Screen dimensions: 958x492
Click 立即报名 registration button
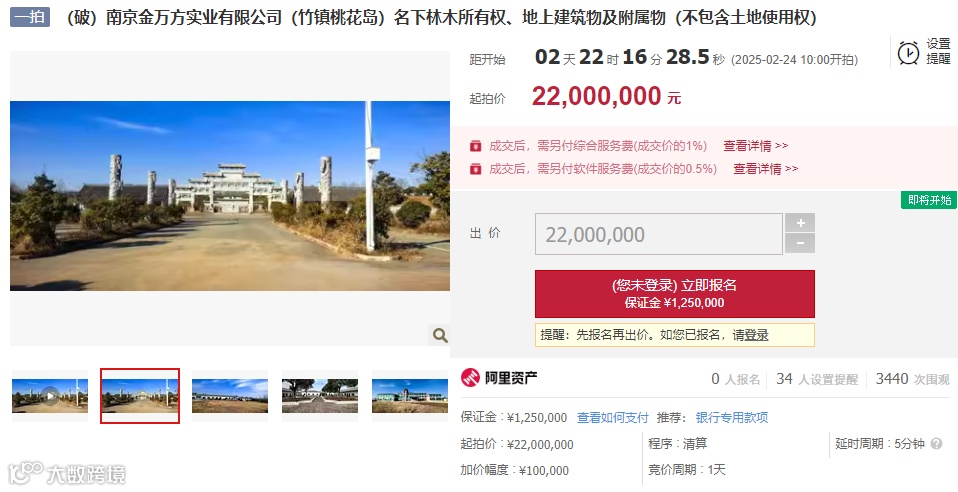[x=675, y=293]
